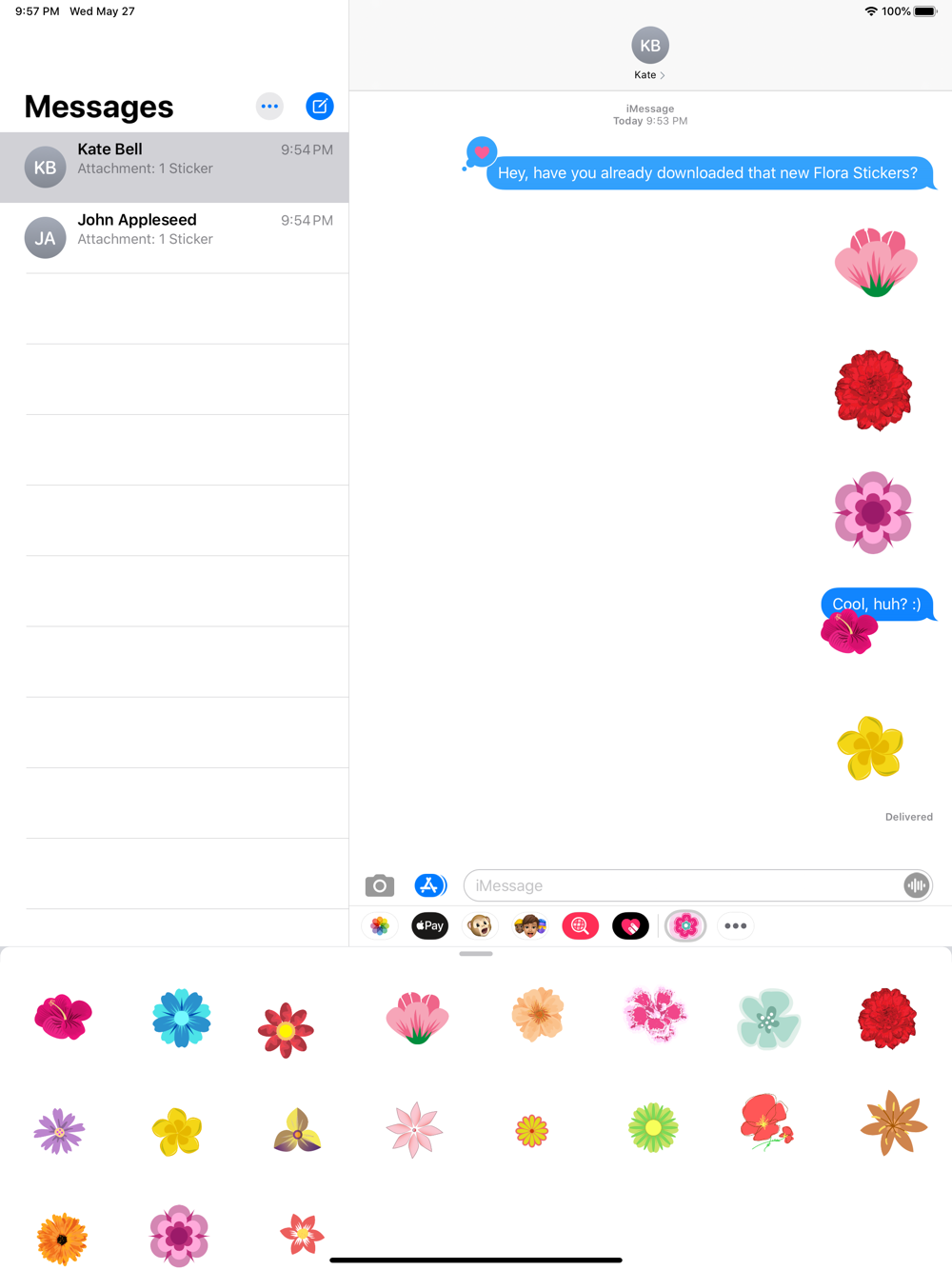Select the Digital Touch heart icon
The image size is (952, 1270).
(630, 925)
